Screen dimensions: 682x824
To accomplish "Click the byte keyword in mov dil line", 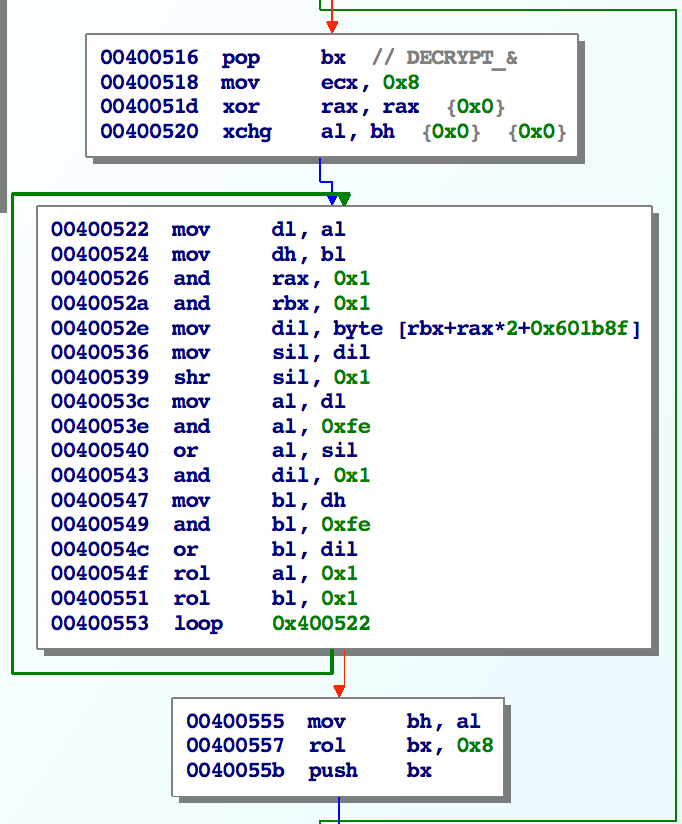I will (x=357, y=328).
